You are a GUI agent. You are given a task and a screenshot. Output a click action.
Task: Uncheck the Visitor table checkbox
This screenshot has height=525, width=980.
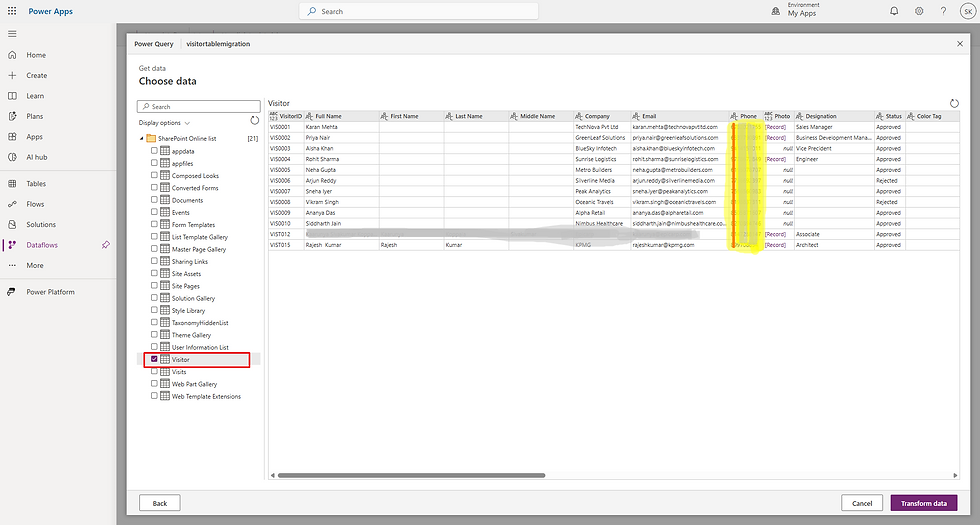point(154,359)
